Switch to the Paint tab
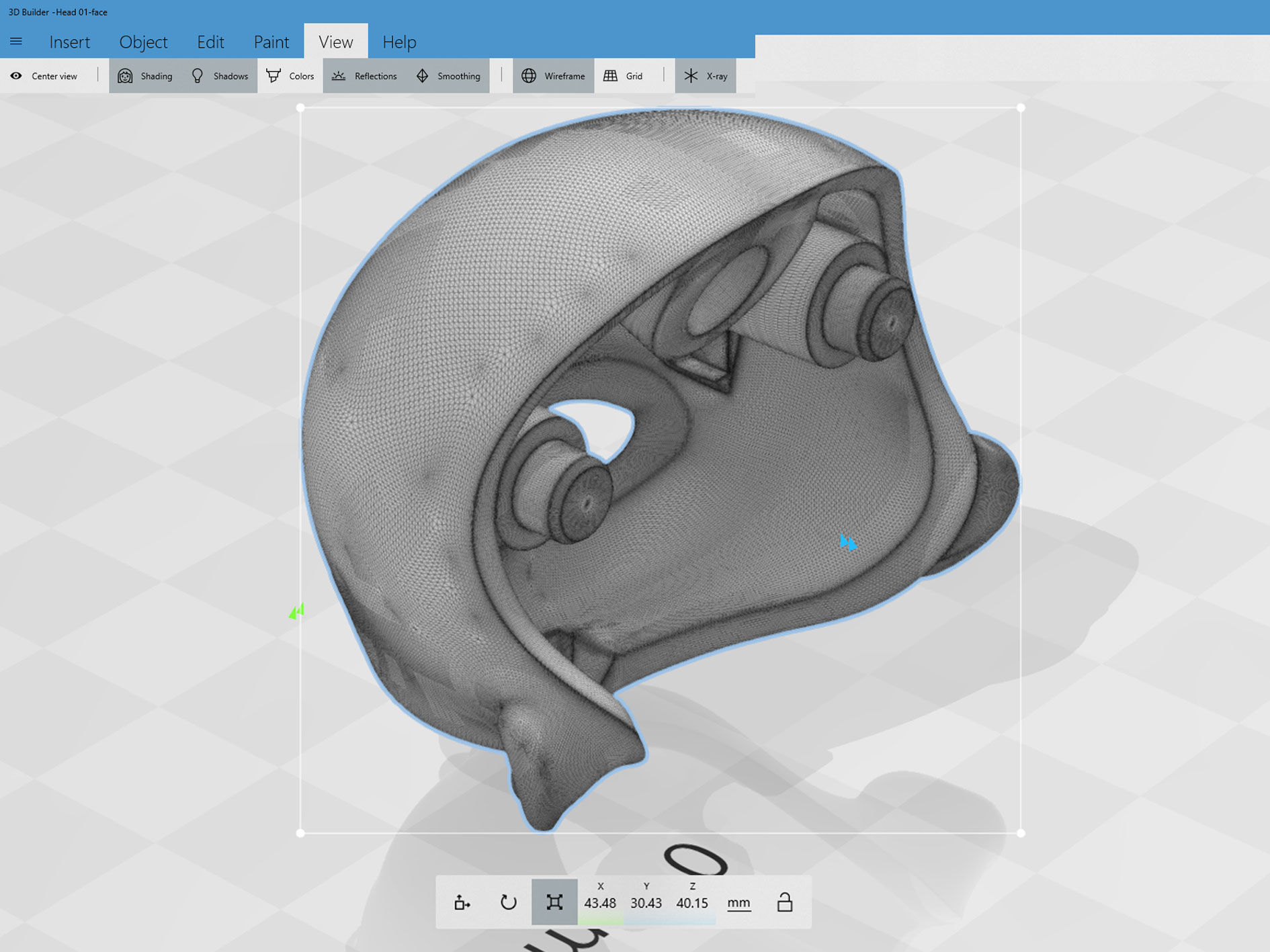The image size is (1270, 952). click(271, 42)
